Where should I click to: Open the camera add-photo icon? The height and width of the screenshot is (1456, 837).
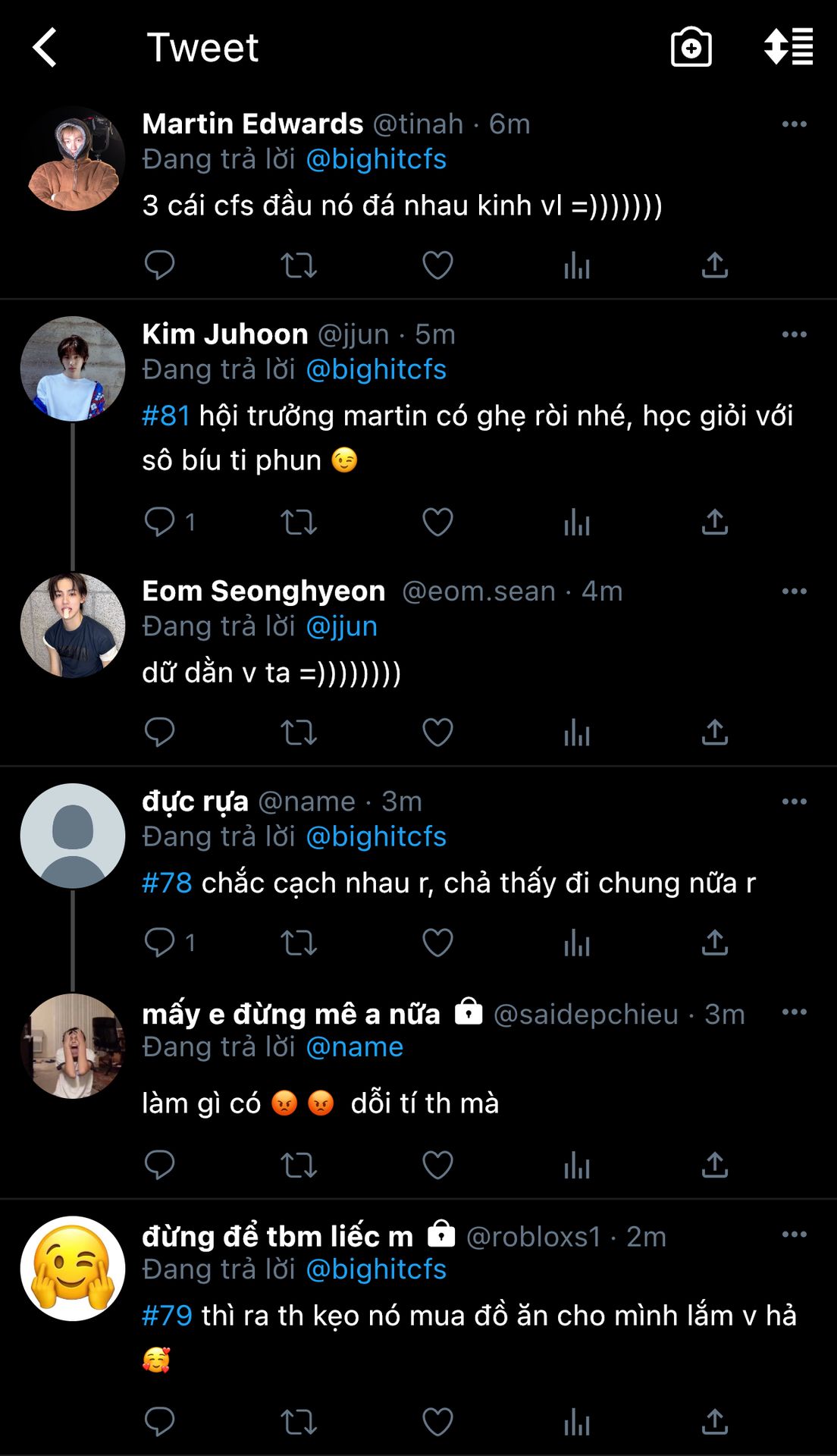tap(691, 47)
